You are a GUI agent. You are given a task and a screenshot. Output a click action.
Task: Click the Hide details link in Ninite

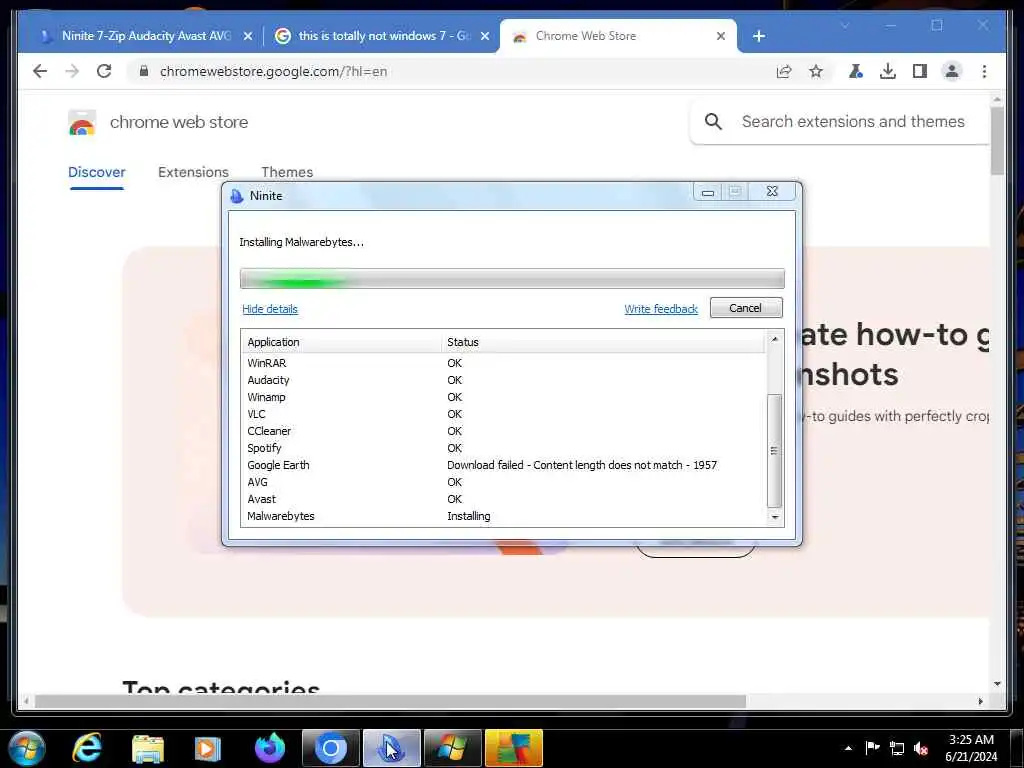pos(270,309)
